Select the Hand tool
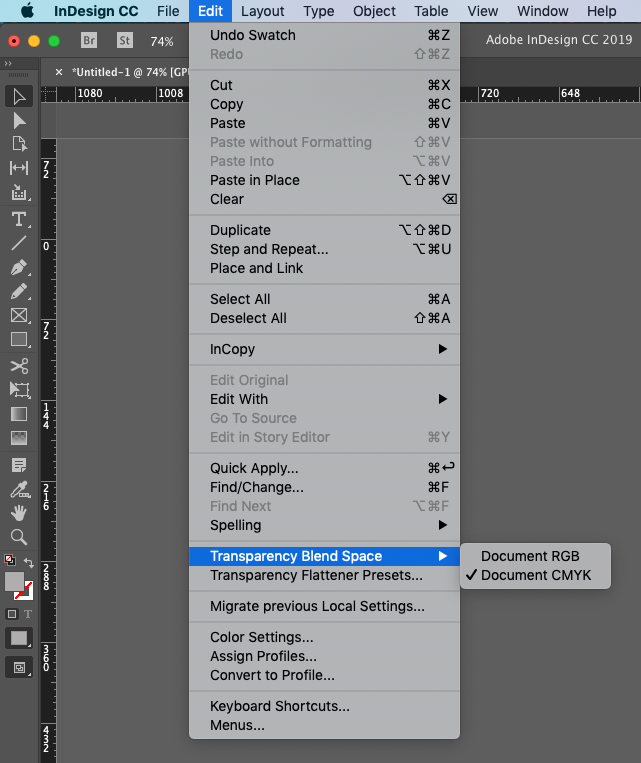Viewport: 641px width, 763px height. [19, 513]
